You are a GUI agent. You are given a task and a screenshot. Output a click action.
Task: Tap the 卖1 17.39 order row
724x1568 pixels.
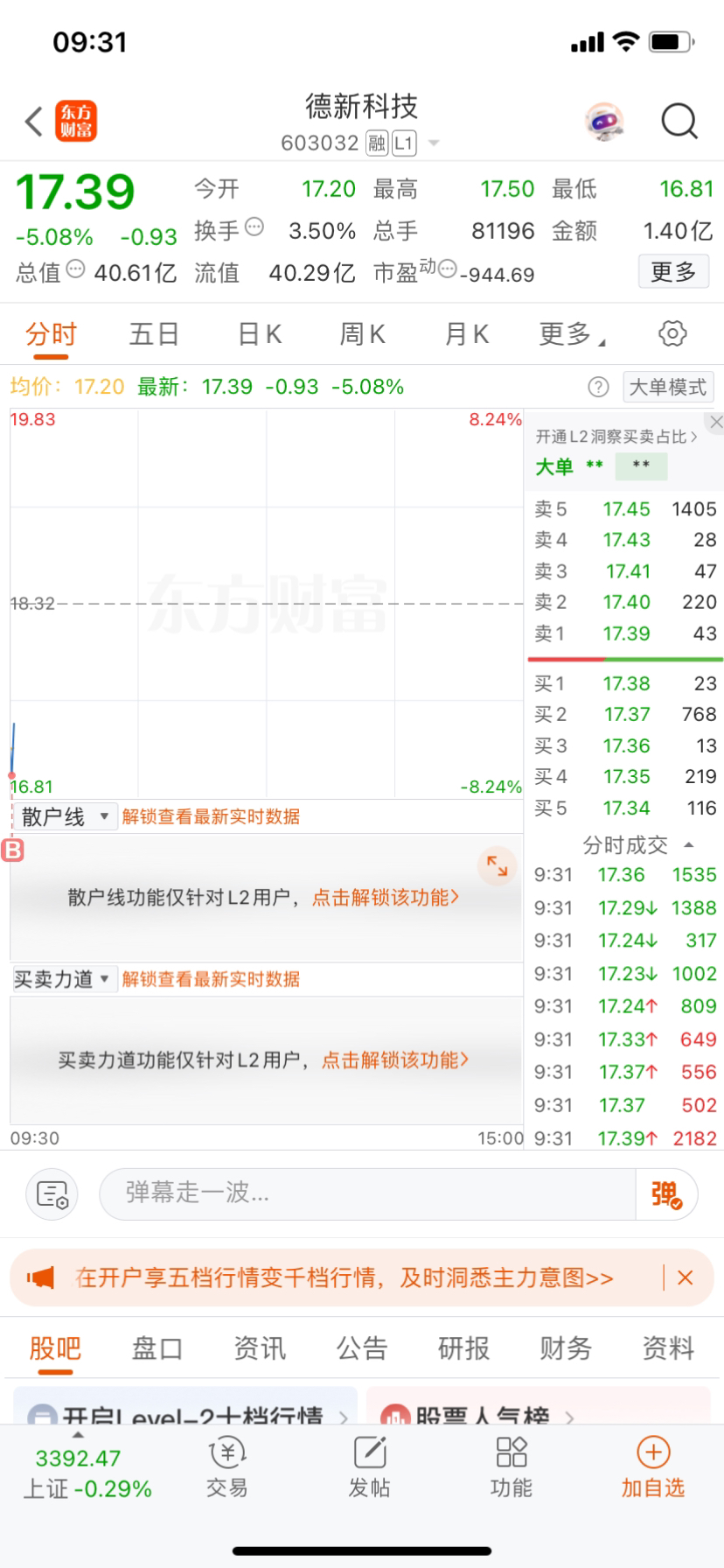click(625, 633)
